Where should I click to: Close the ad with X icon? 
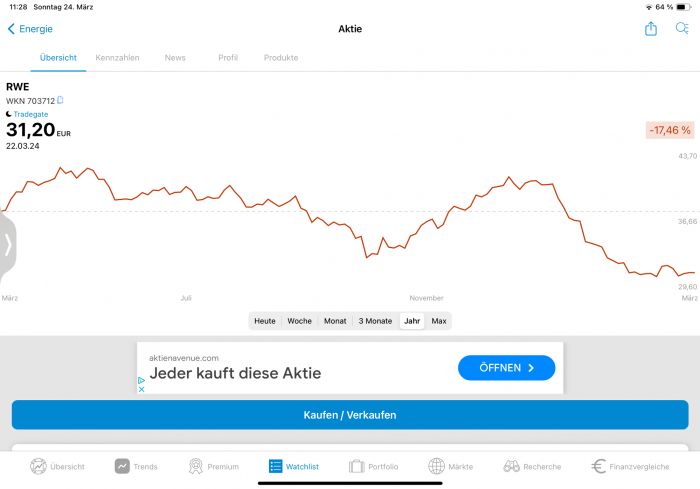tap(142, 389)
